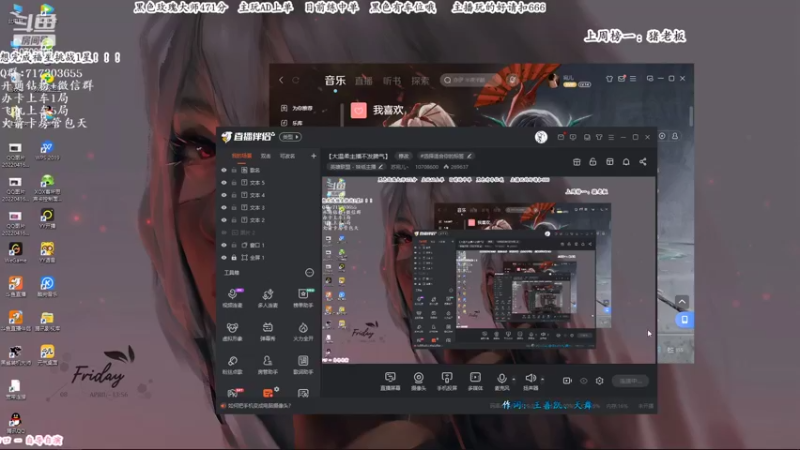This screenshot has width=800, height=450.
Task: Edit the 英雄联盟 game category tag
Action: point(356,167)
